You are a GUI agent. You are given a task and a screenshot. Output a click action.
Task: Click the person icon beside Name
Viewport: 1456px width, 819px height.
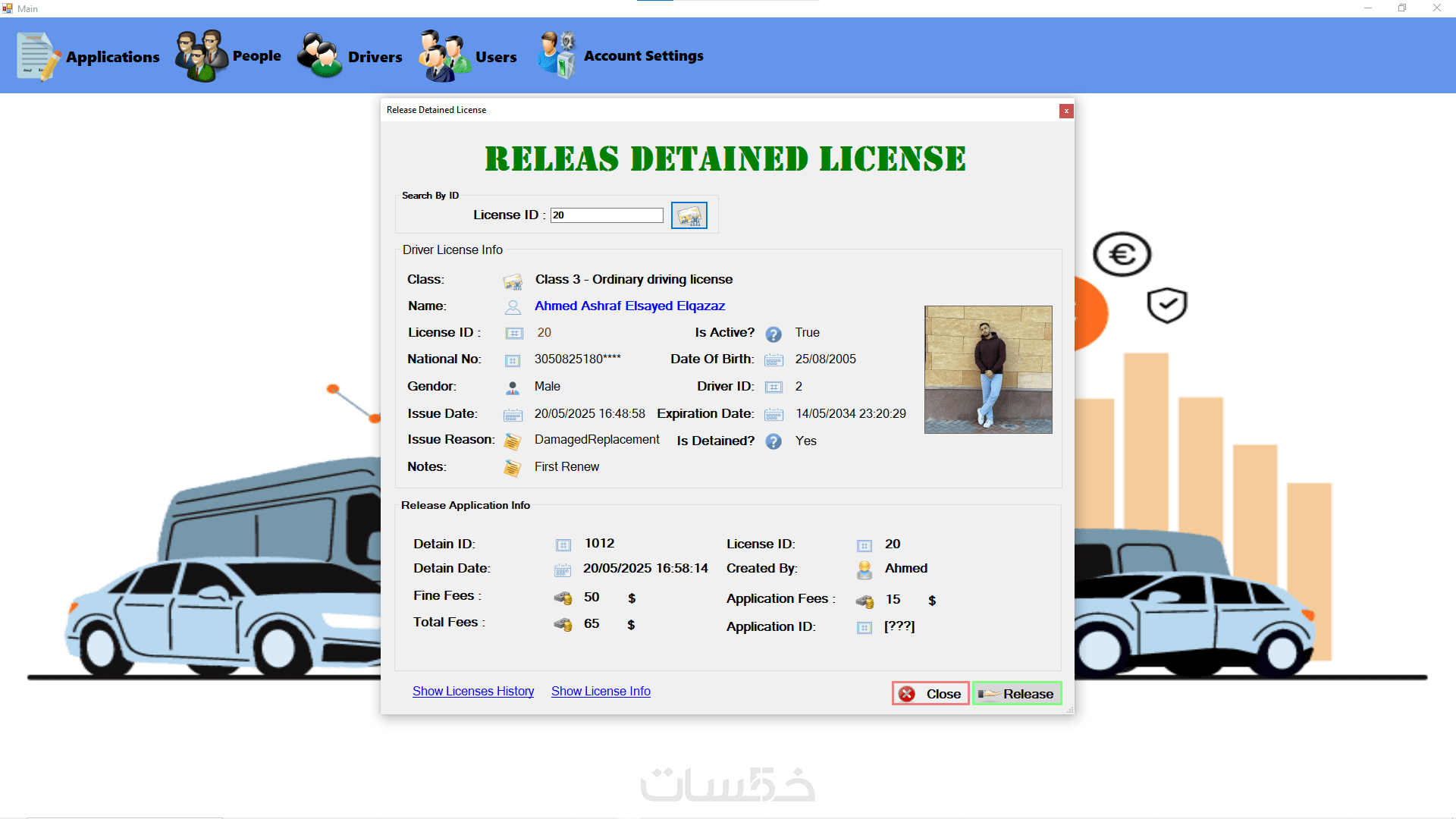513,307
